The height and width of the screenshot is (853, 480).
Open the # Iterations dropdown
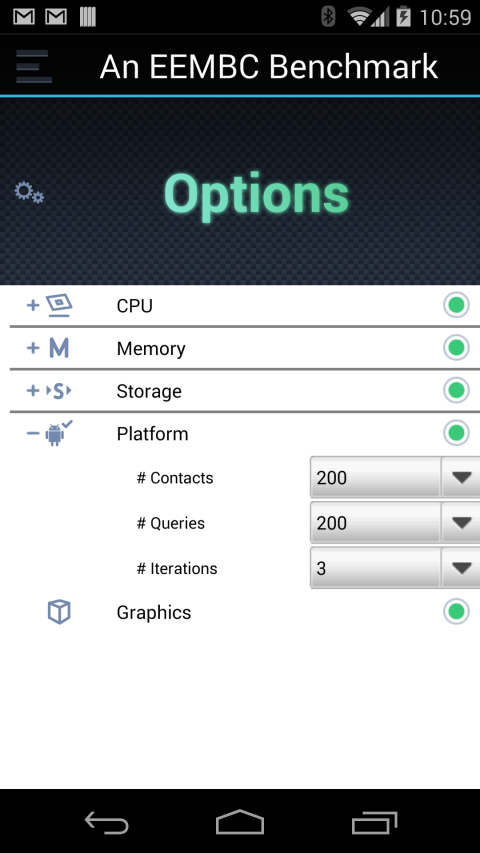[395, 568]
